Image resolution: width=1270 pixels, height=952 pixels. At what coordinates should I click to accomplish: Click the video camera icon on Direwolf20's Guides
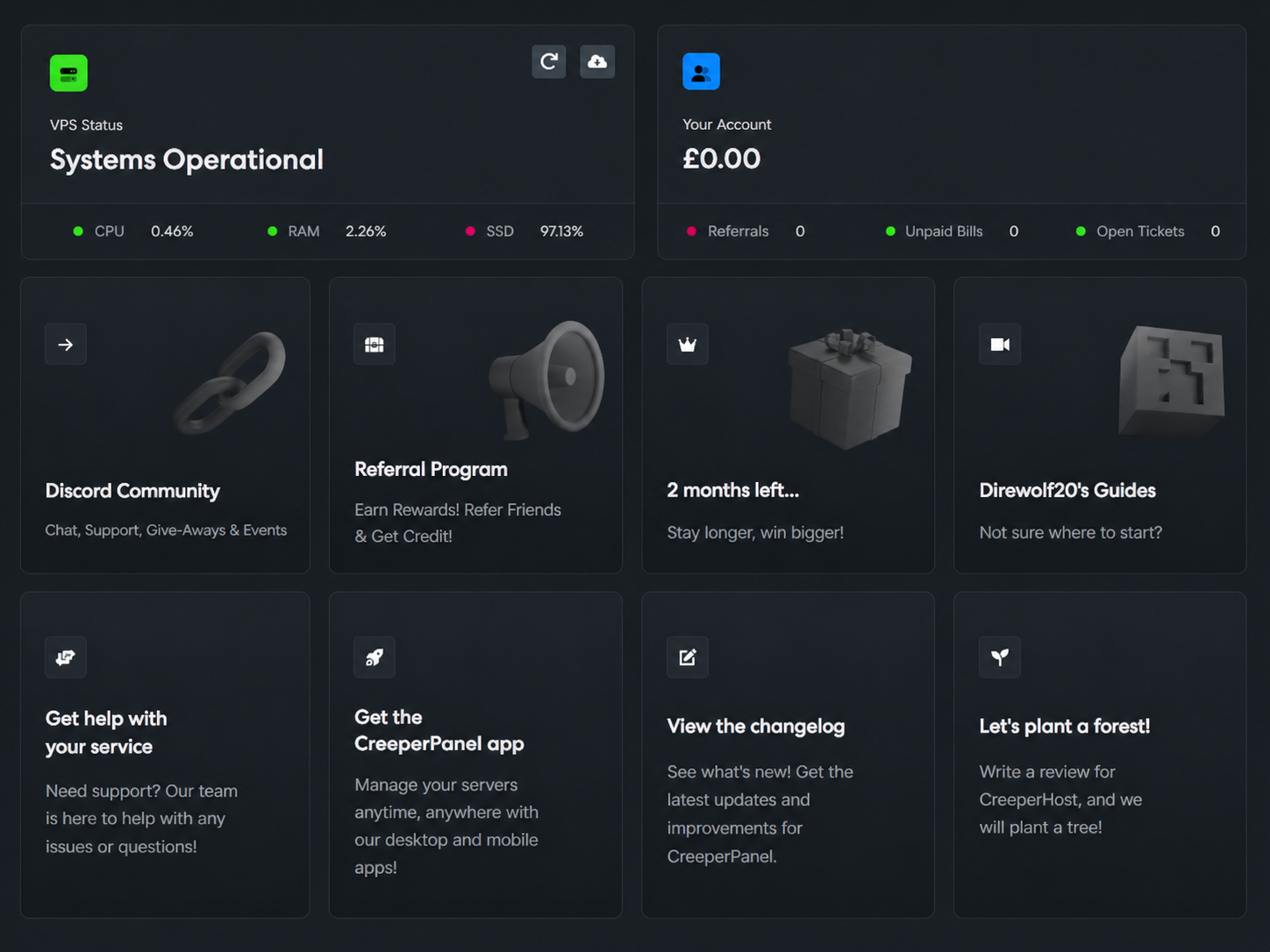click(1000, 345)
